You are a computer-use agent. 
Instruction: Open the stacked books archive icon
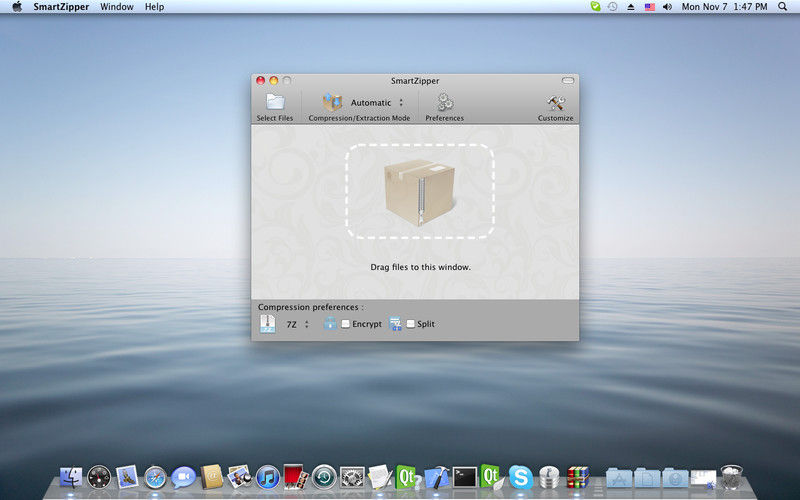click(578, 478)
